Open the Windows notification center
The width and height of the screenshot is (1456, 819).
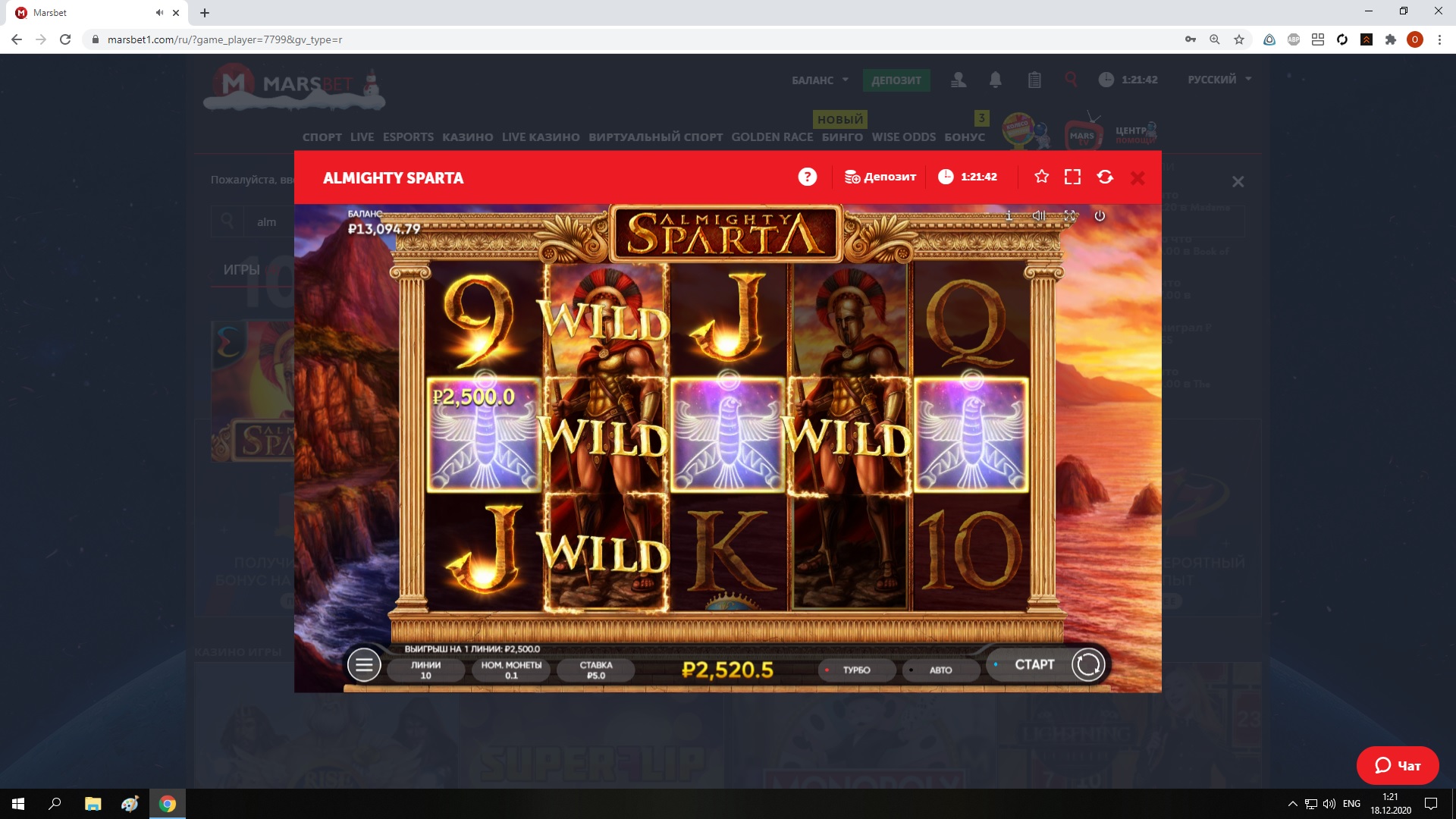(x=1431, y=804)
